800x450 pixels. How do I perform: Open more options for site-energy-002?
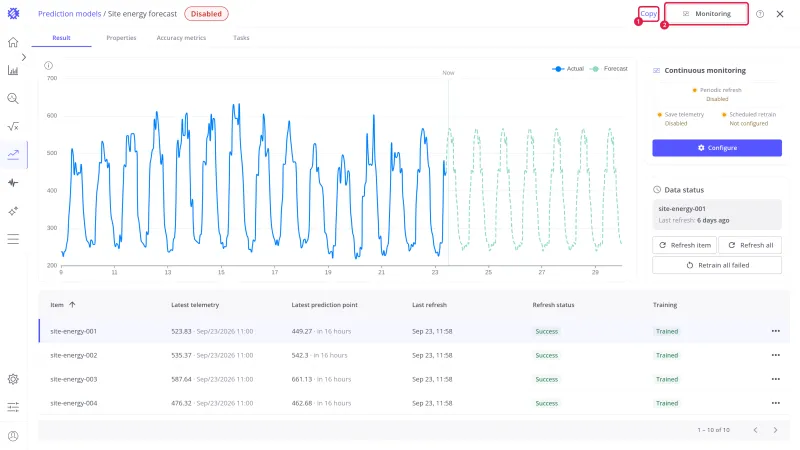click(x=776, y=355)
